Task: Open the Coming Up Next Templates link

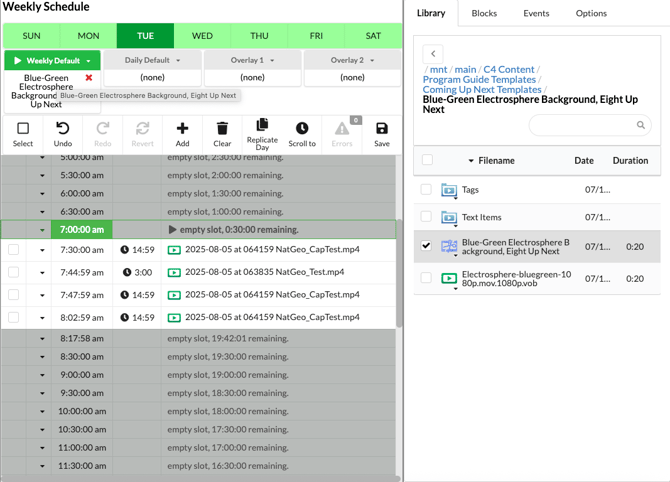Action: click(482, 90)
